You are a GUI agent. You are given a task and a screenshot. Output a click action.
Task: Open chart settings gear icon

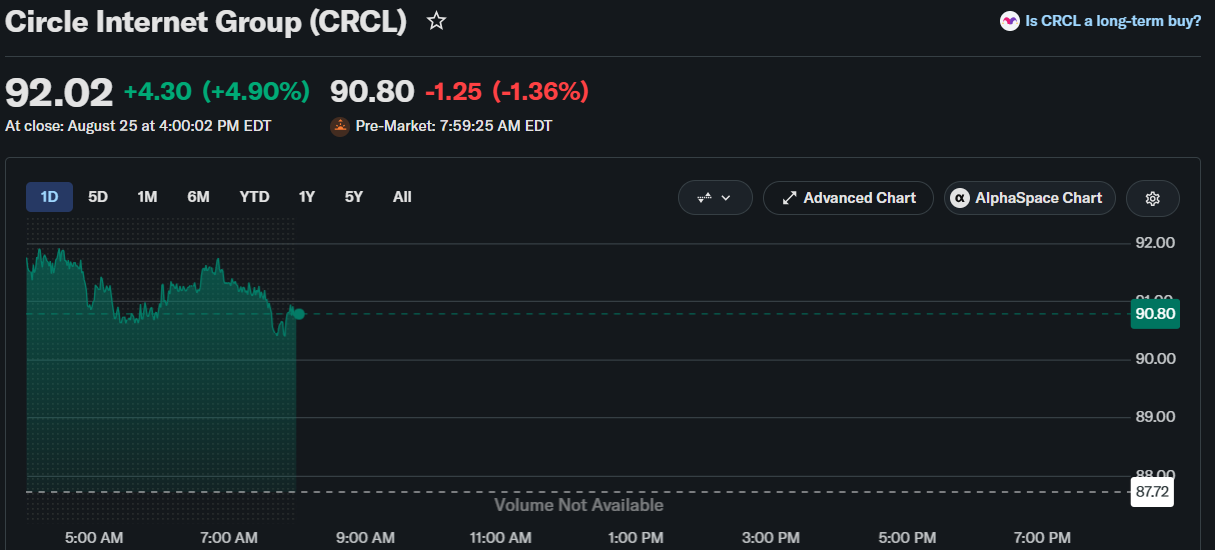pyautogui.click(x=1152, y=198)
